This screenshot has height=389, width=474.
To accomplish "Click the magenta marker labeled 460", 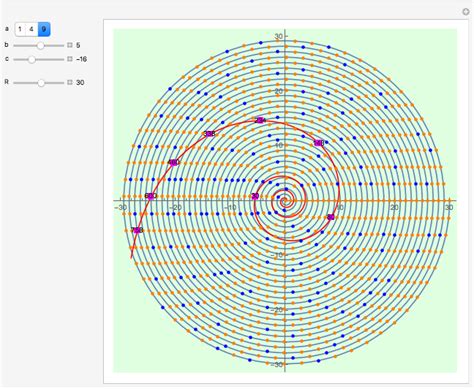I will click(x=173, y=163).
